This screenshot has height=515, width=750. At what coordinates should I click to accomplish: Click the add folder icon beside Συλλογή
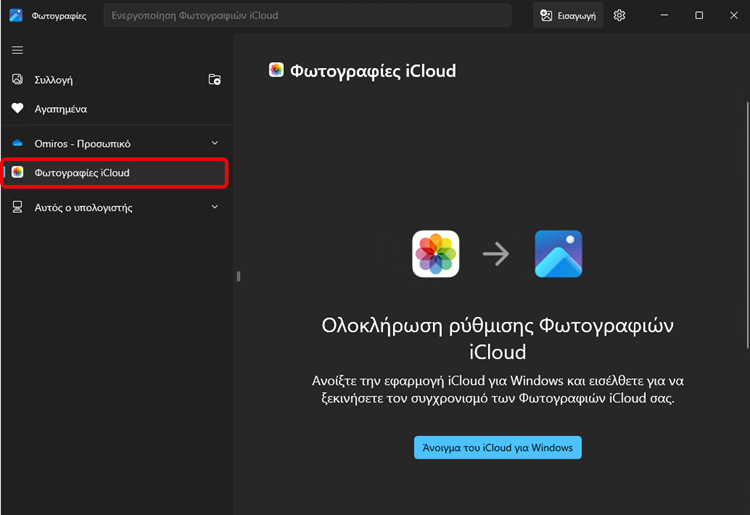click(x=215, y=79)
